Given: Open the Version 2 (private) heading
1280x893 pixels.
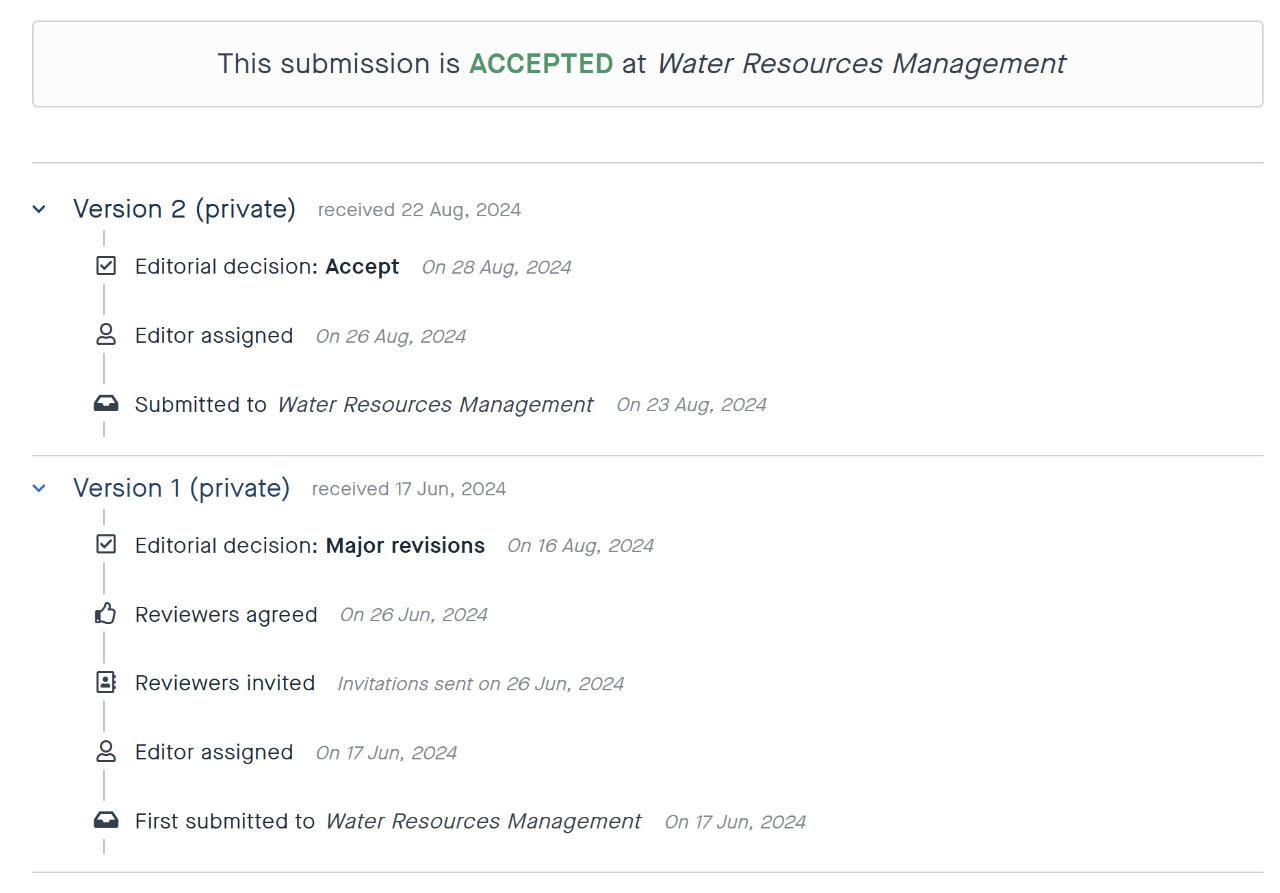Looking at the screenshot, I should [x=184, y=209].
